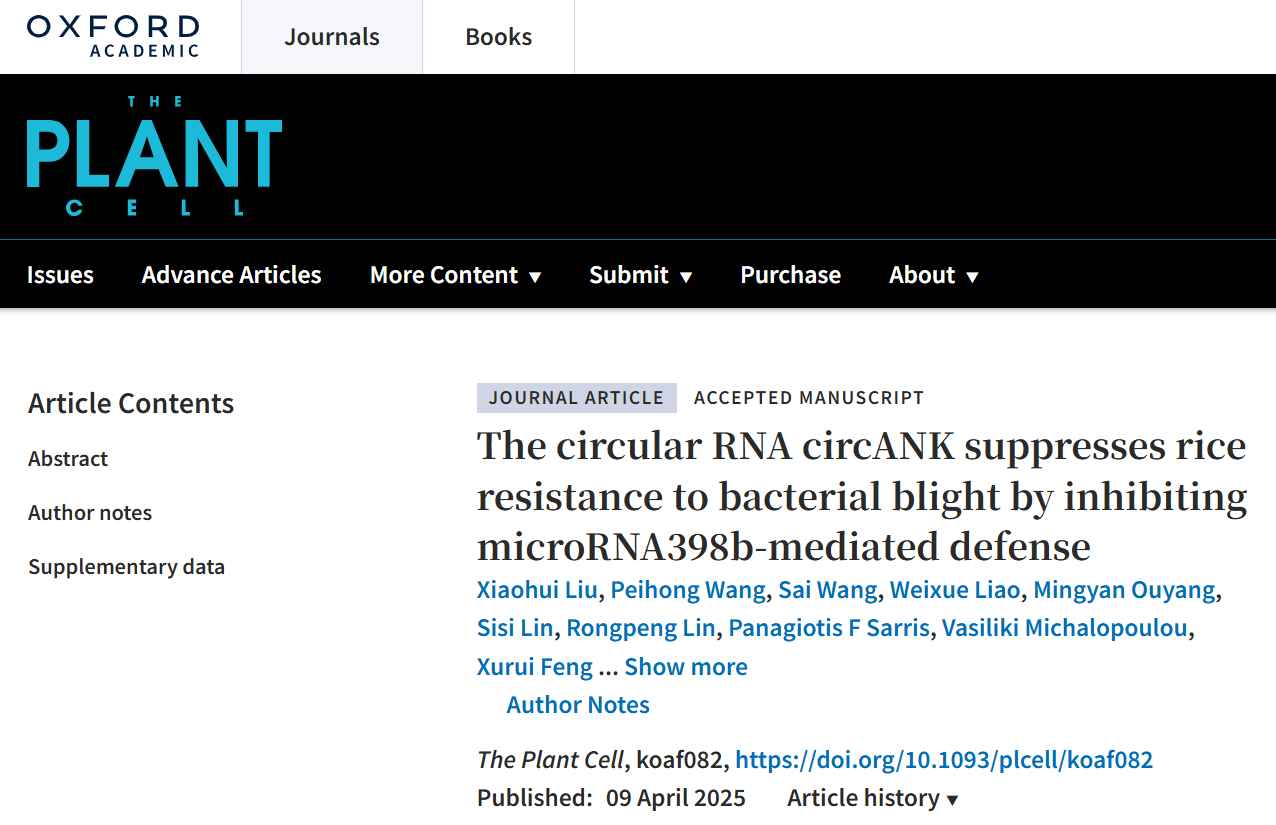Navigate to Supplementary data section
1276x825 pixels.
(126, 567)
